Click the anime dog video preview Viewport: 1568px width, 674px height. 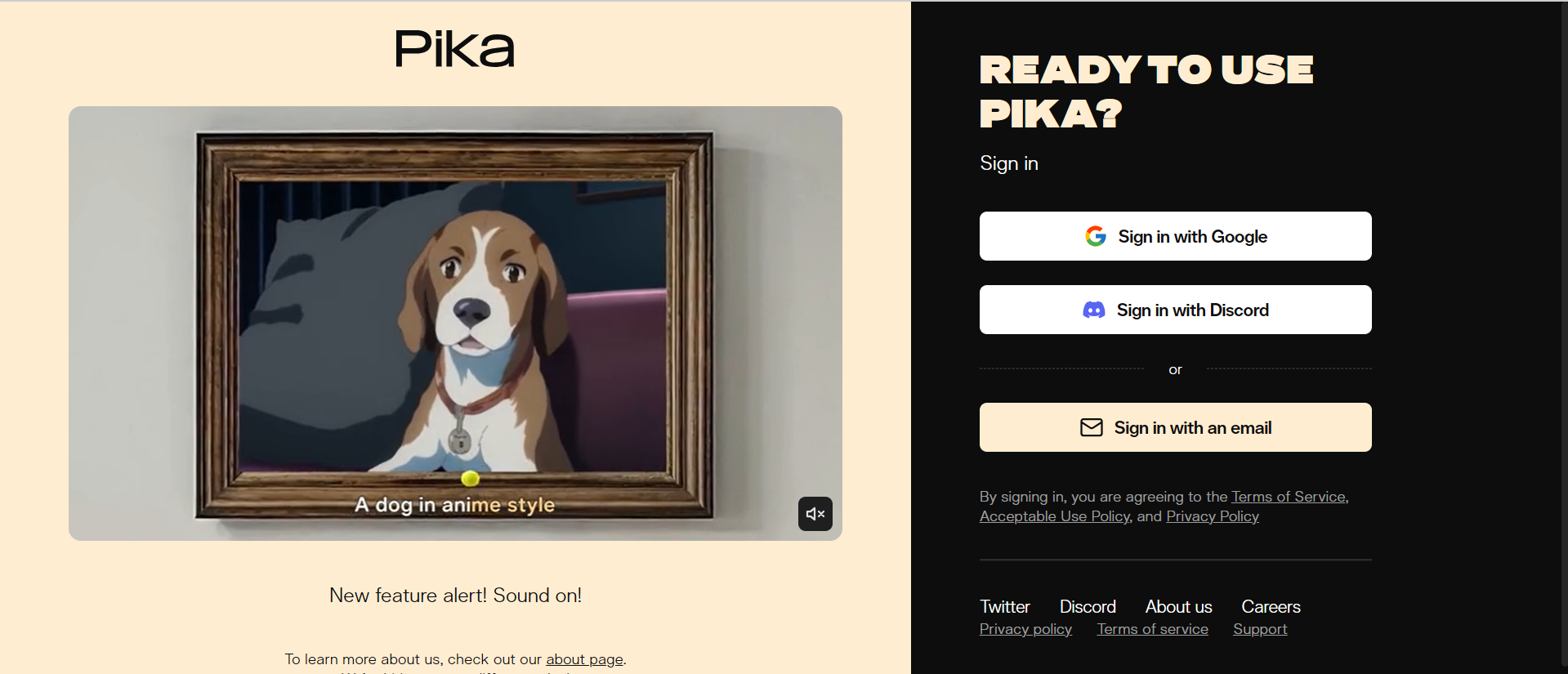455,324
